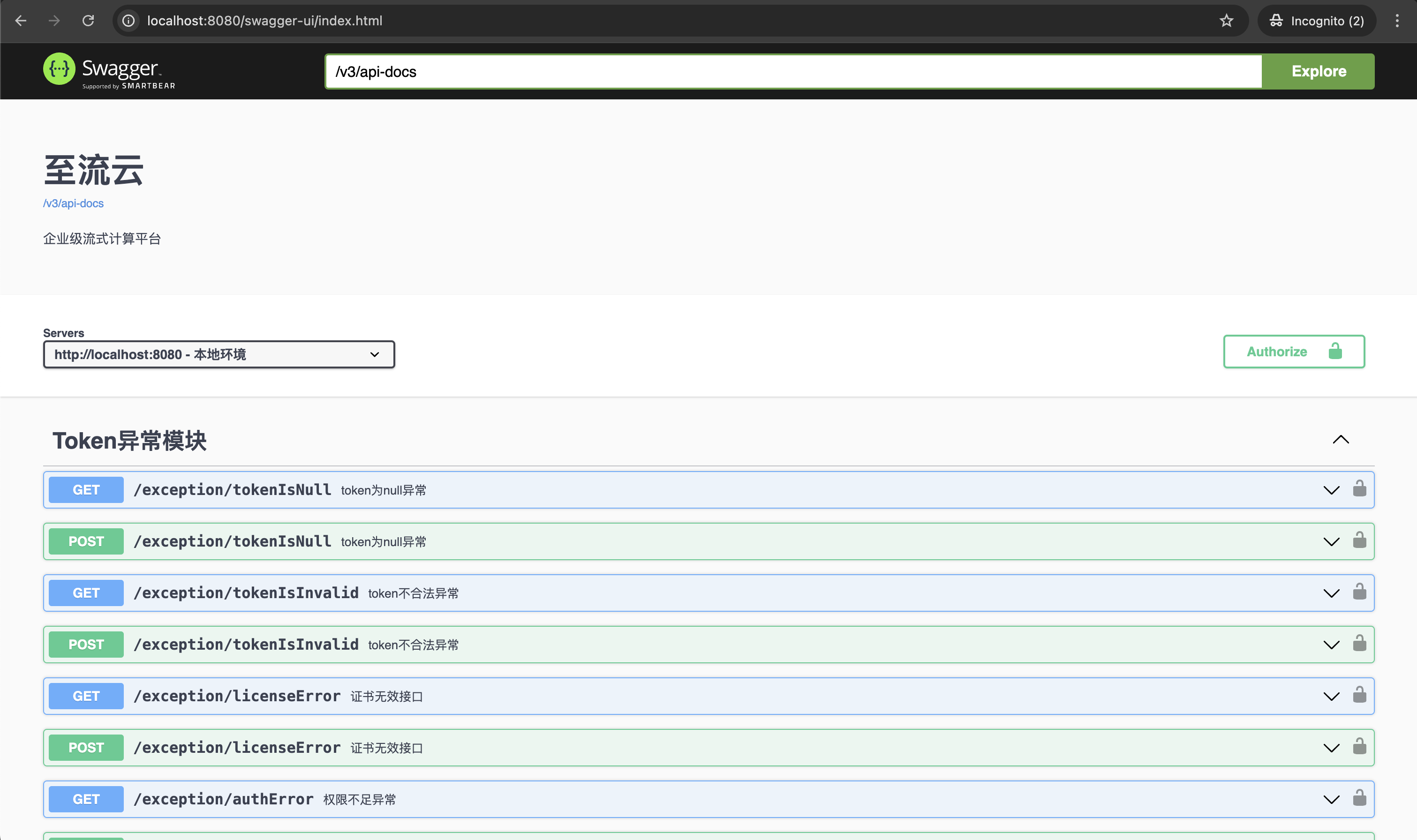The width and height of the screenshot is (1417, 840).
Task: Open the Chrome three-dot menu
Action: click(1397, 21)
